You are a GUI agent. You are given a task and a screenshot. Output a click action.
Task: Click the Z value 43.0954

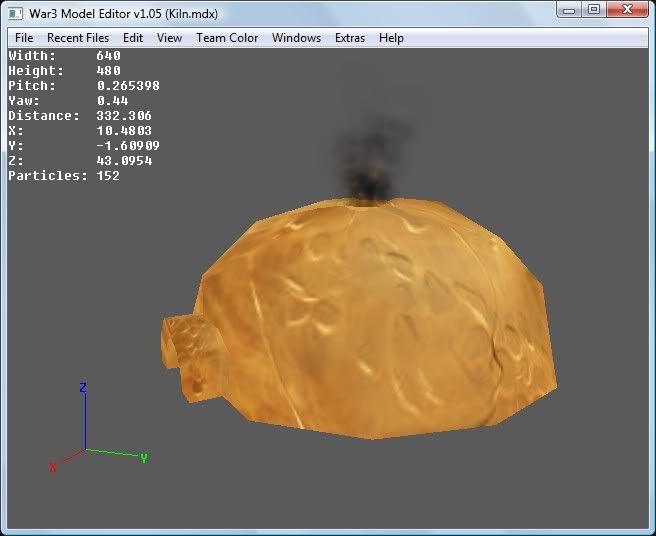point(124,161)
